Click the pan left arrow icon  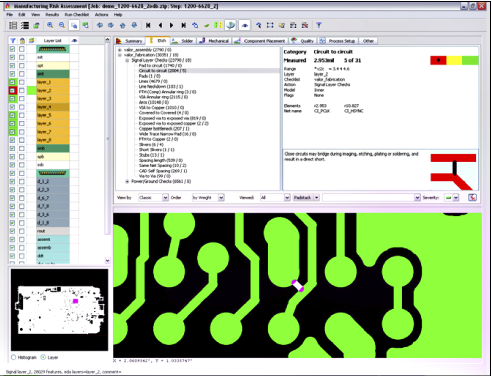coord(99,25)
